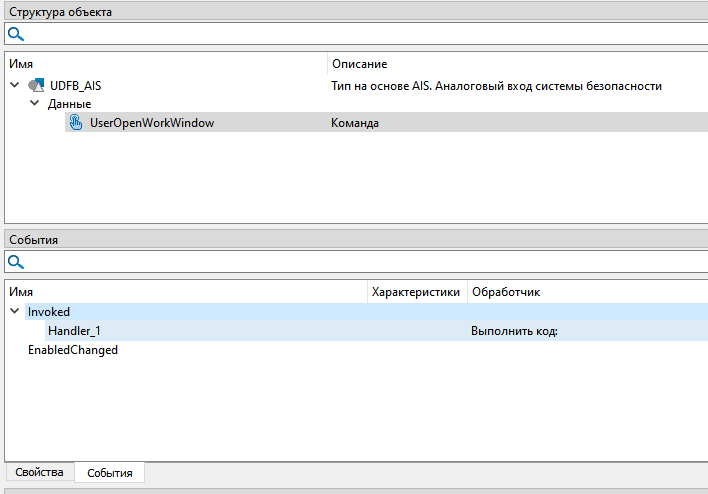Collapse the UDFB_AIS tree node

point(15,86)
